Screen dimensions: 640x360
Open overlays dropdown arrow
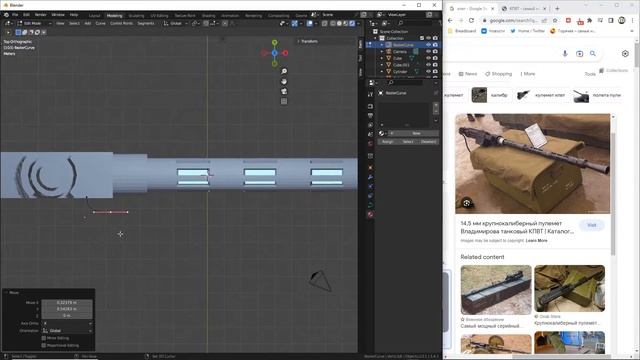pos(316,24)
